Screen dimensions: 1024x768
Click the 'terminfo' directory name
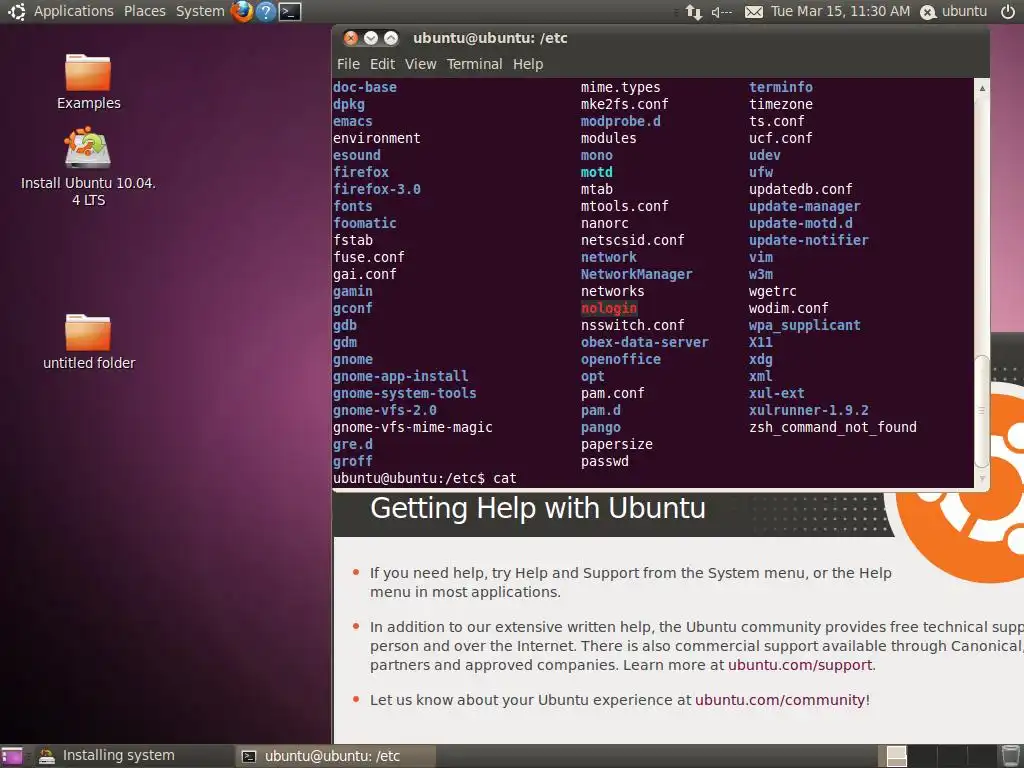[780, 88]
